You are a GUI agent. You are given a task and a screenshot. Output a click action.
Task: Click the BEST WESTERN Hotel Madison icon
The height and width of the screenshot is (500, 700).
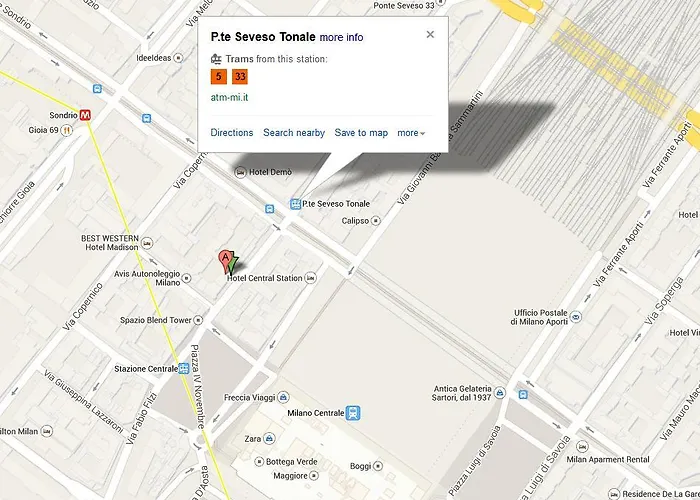click(x=147, y=243)
